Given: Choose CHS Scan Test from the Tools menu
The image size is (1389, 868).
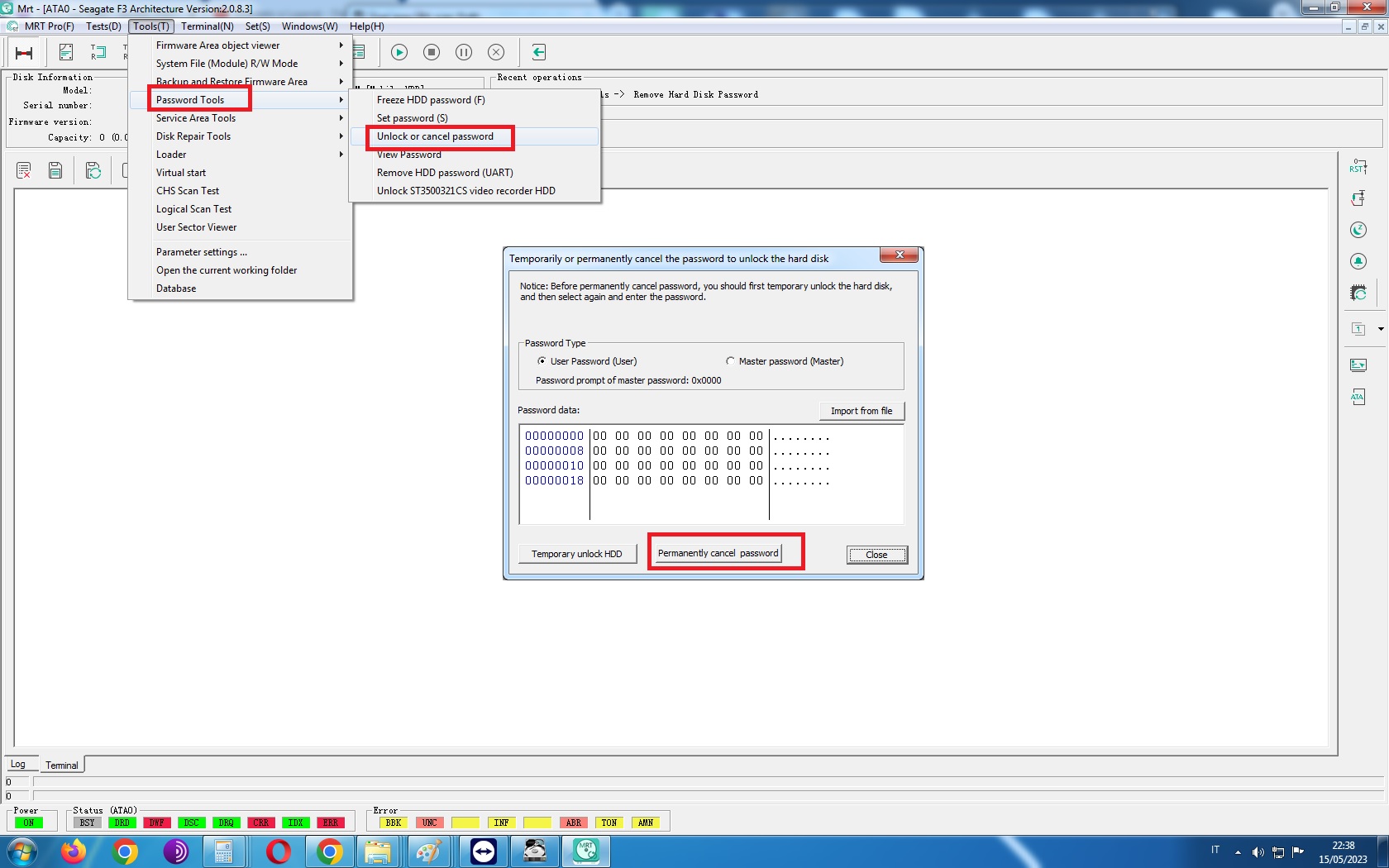Looking at the screenshot, I should pyautogui.click(x=240, y=191).
